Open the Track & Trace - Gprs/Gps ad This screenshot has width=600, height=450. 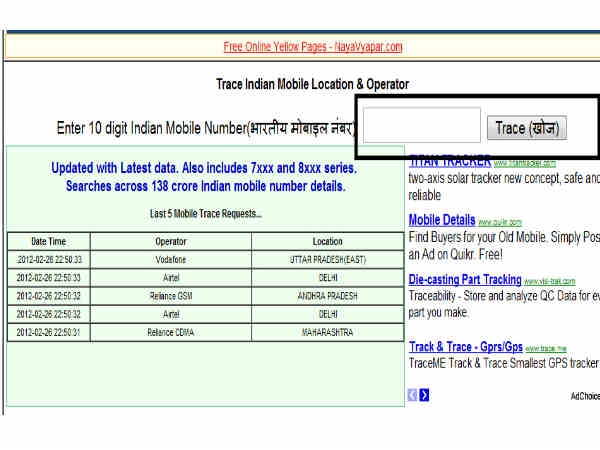[466, 347]
